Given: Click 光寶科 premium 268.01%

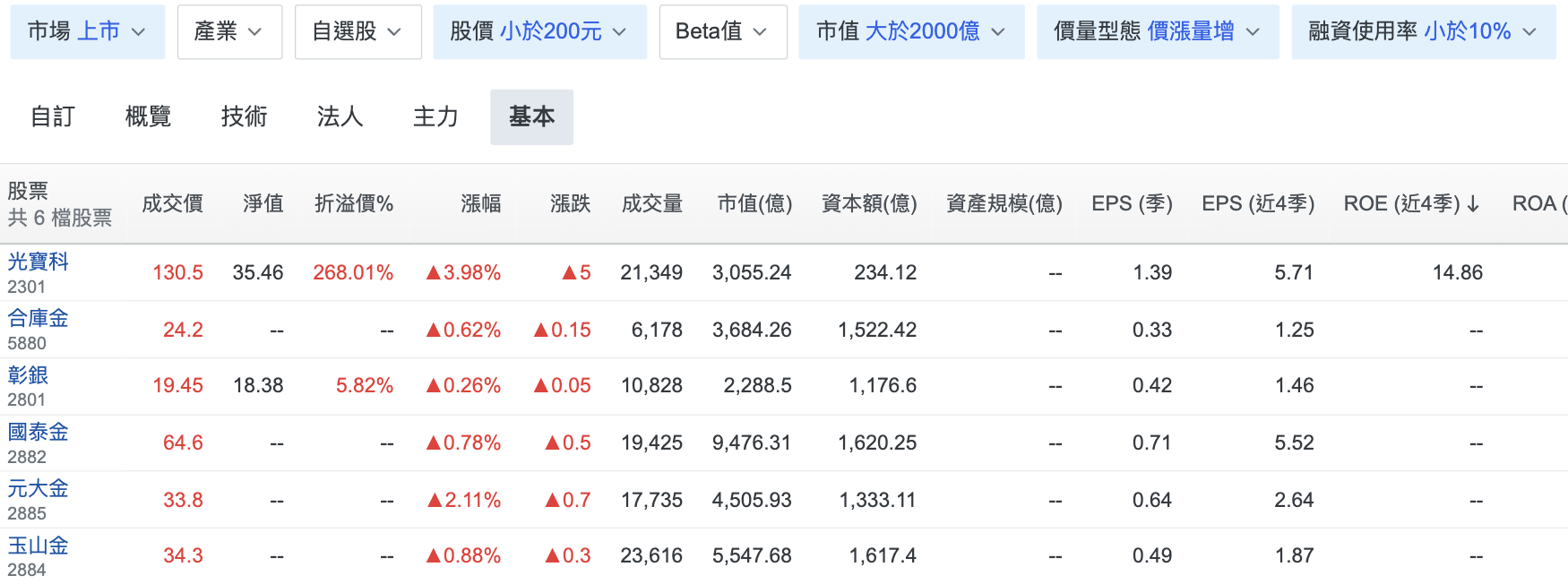Looking at the screenshot, I should tap(353, 272).
